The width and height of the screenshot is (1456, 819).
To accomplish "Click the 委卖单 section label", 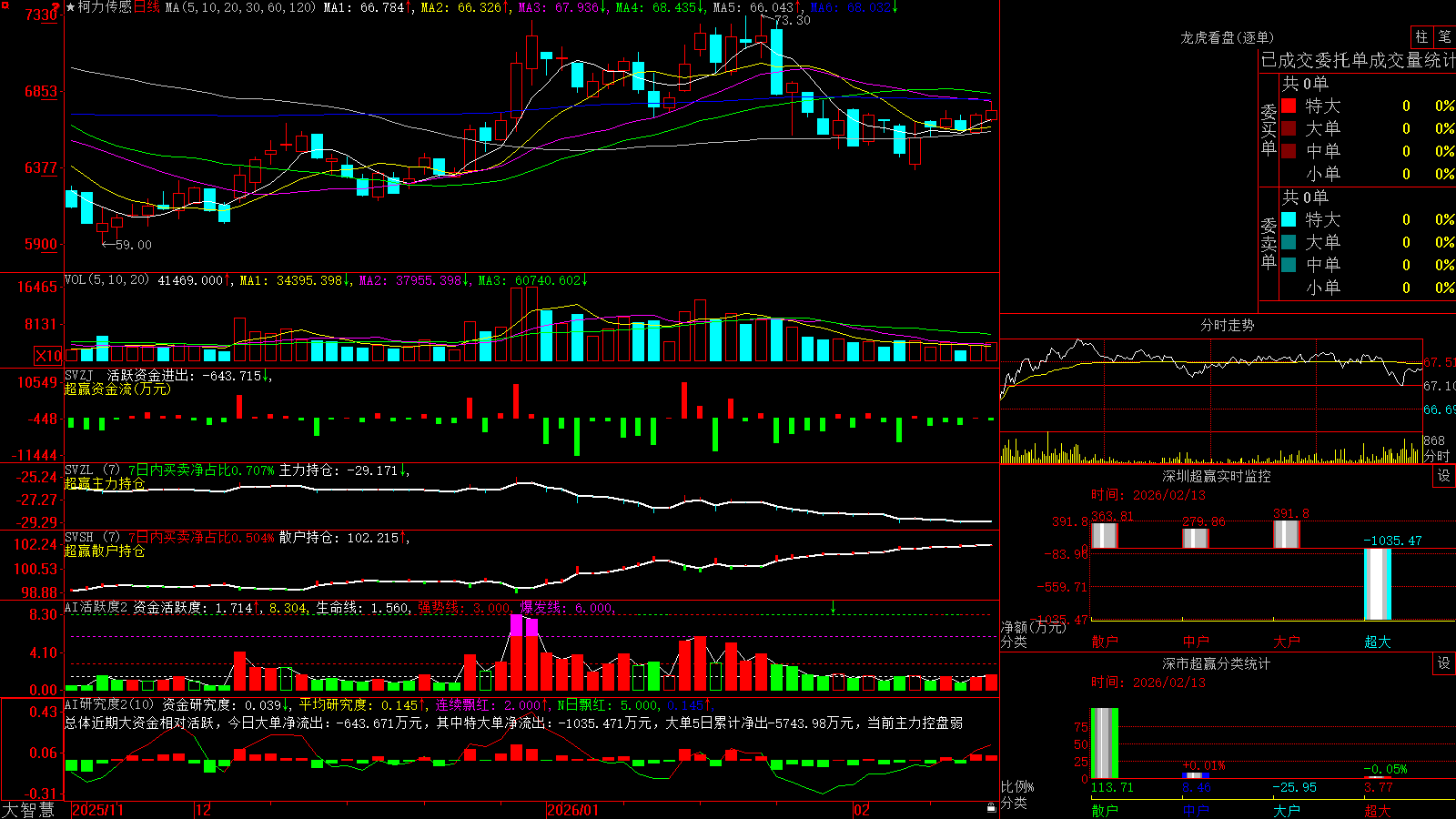I will coord(1269,243).
